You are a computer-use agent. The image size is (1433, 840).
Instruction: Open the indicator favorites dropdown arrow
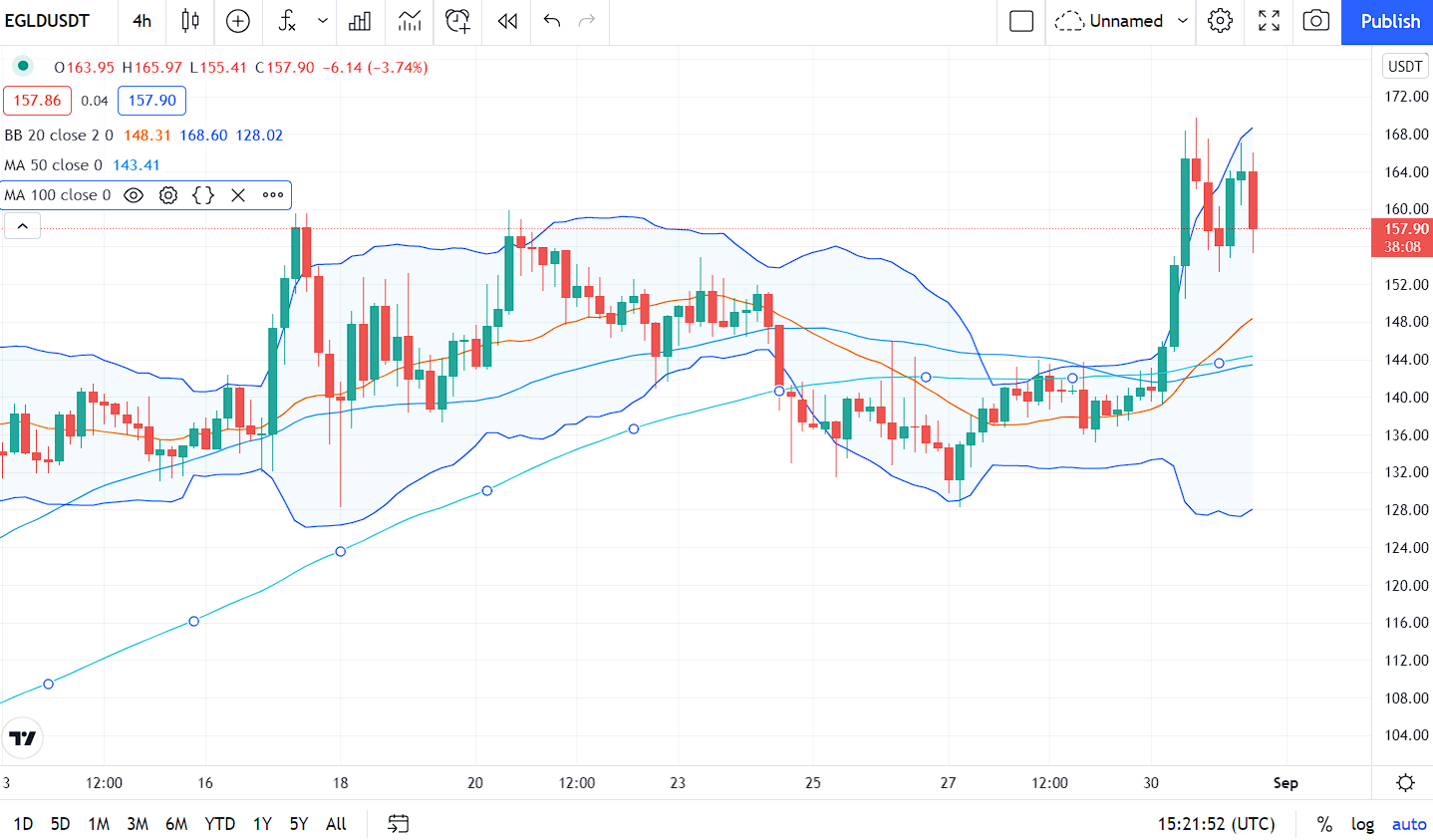coord(323,21)
